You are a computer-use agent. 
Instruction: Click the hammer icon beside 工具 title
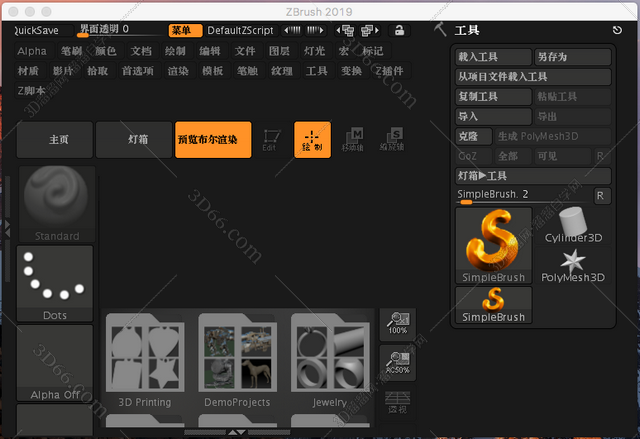click(x=440, y=29)
